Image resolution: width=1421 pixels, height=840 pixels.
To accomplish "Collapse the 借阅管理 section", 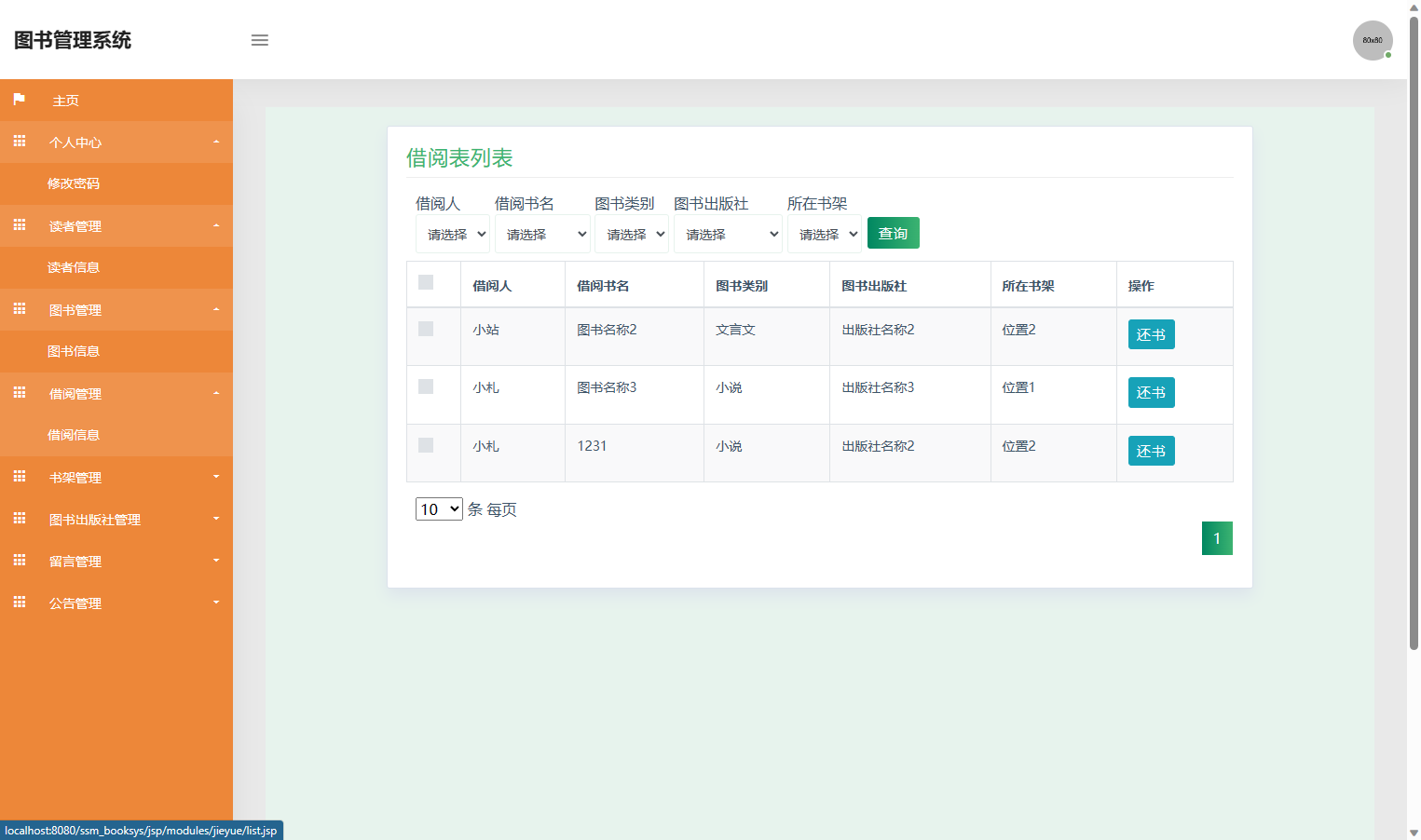I will click(216, 393).
